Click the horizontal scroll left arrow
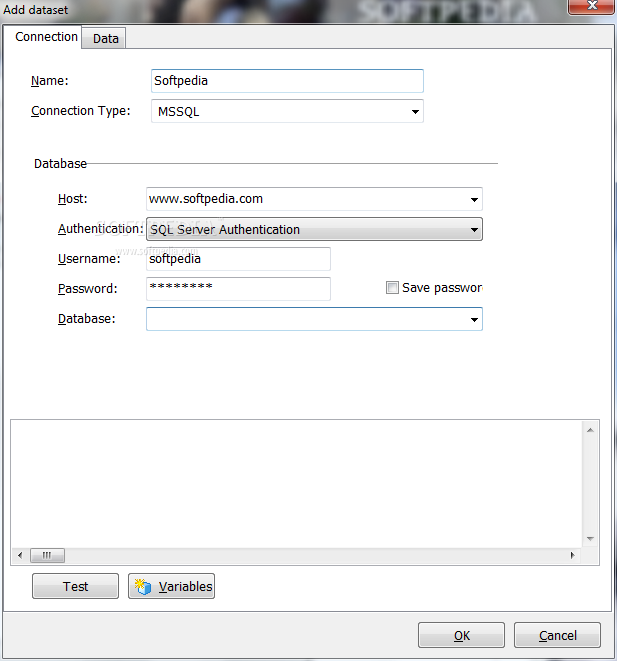 20,555
